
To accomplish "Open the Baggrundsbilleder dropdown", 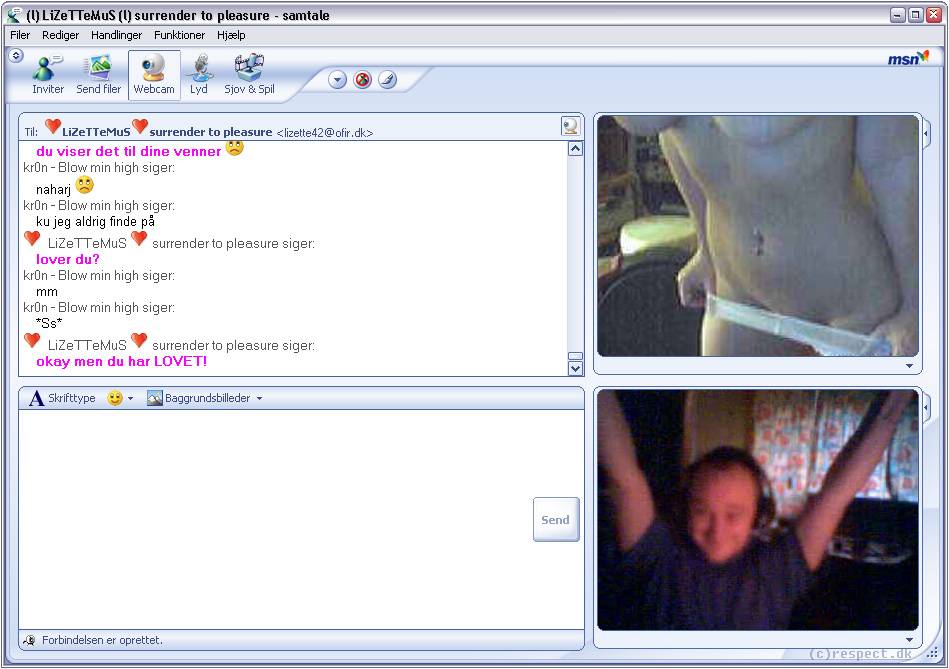I will click(x=205, y=398).
